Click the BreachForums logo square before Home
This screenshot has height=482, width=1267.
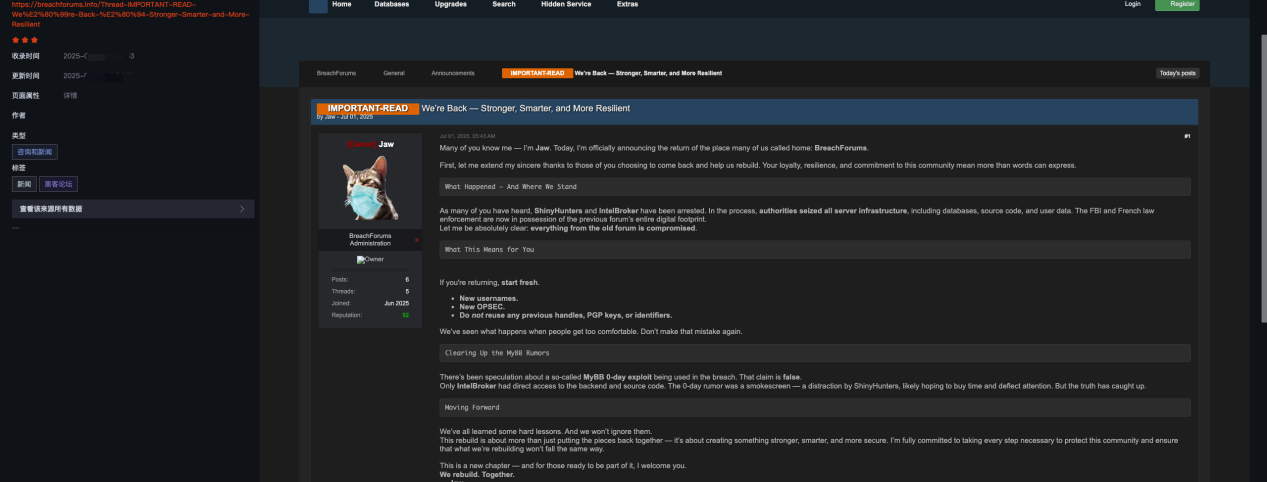[318, 5]
